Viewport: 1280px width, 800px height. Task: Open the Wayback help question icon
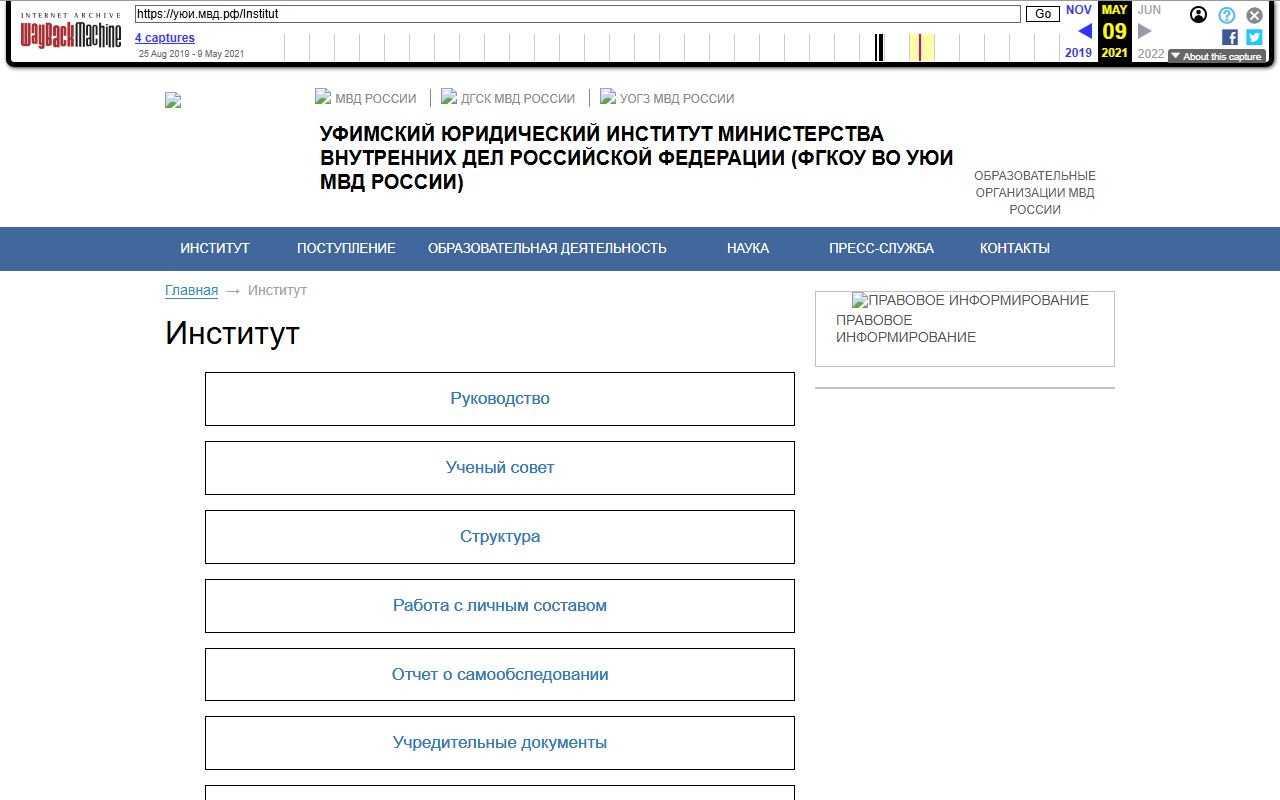(x=1227, y=15)
